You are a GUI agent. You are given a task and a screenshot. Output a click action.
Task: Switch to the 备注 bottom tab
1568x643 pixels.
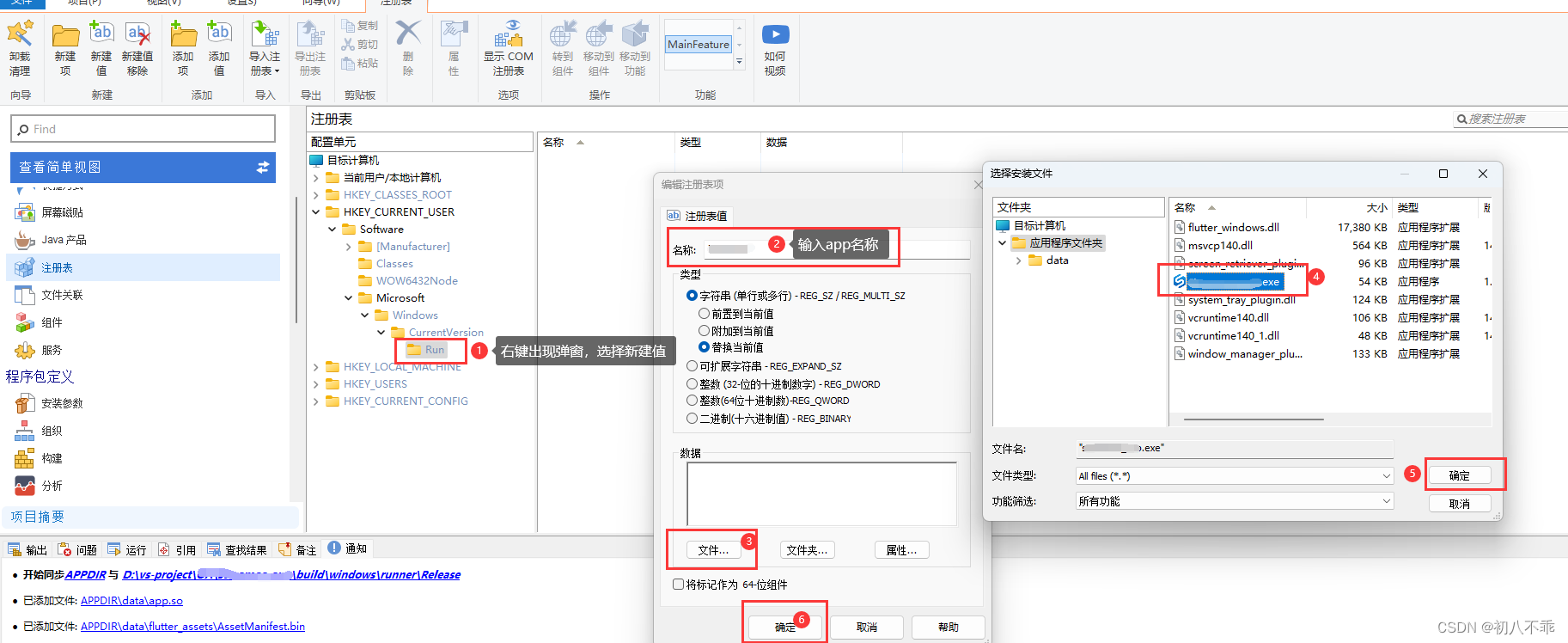tap(297, 550)
